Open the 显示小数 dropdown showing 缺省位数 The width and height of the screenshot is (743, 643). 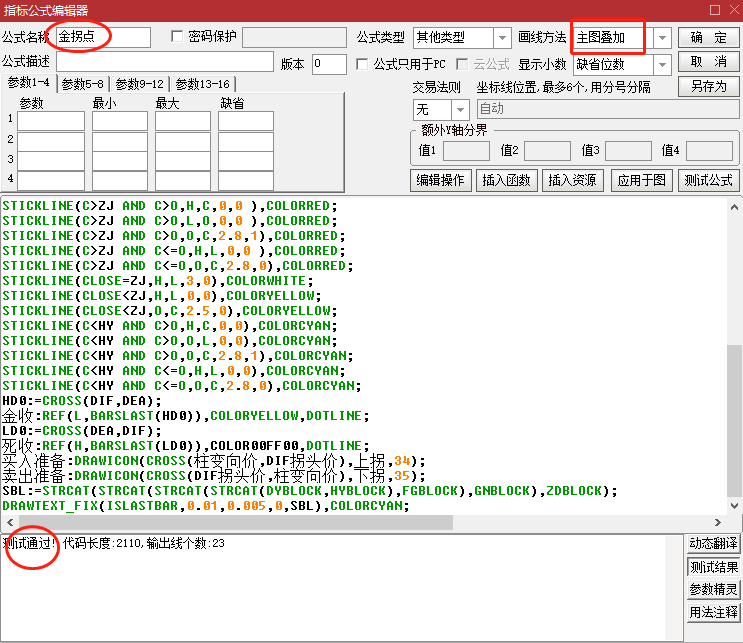click(x=622, y=64)
